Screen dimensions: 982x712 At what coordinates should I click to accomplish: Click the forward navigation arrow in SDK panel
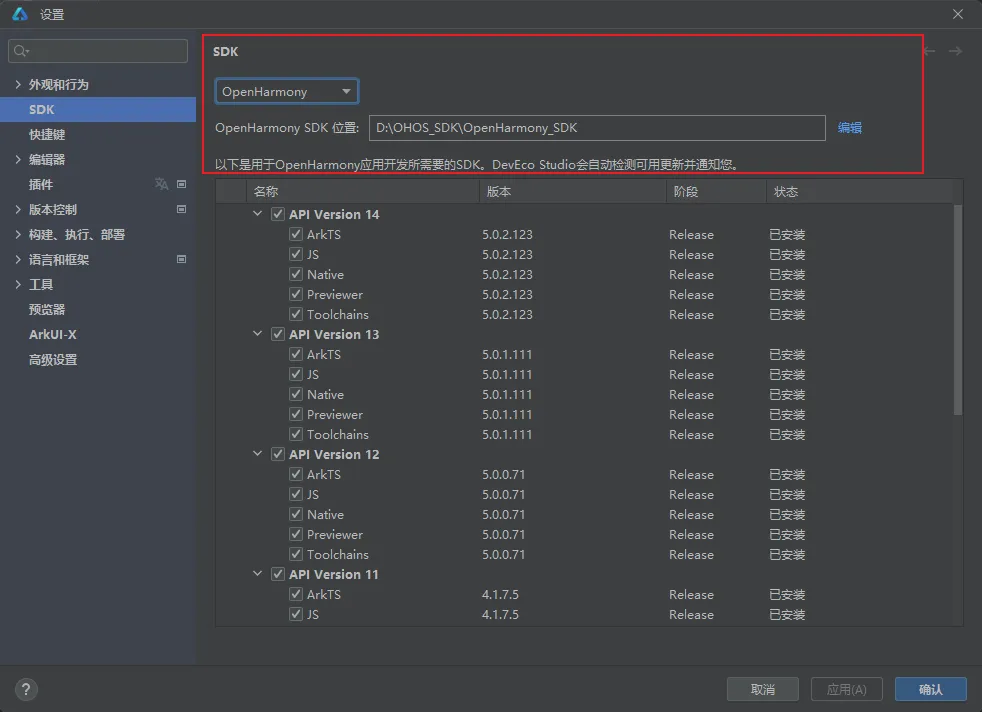(955, 51)
